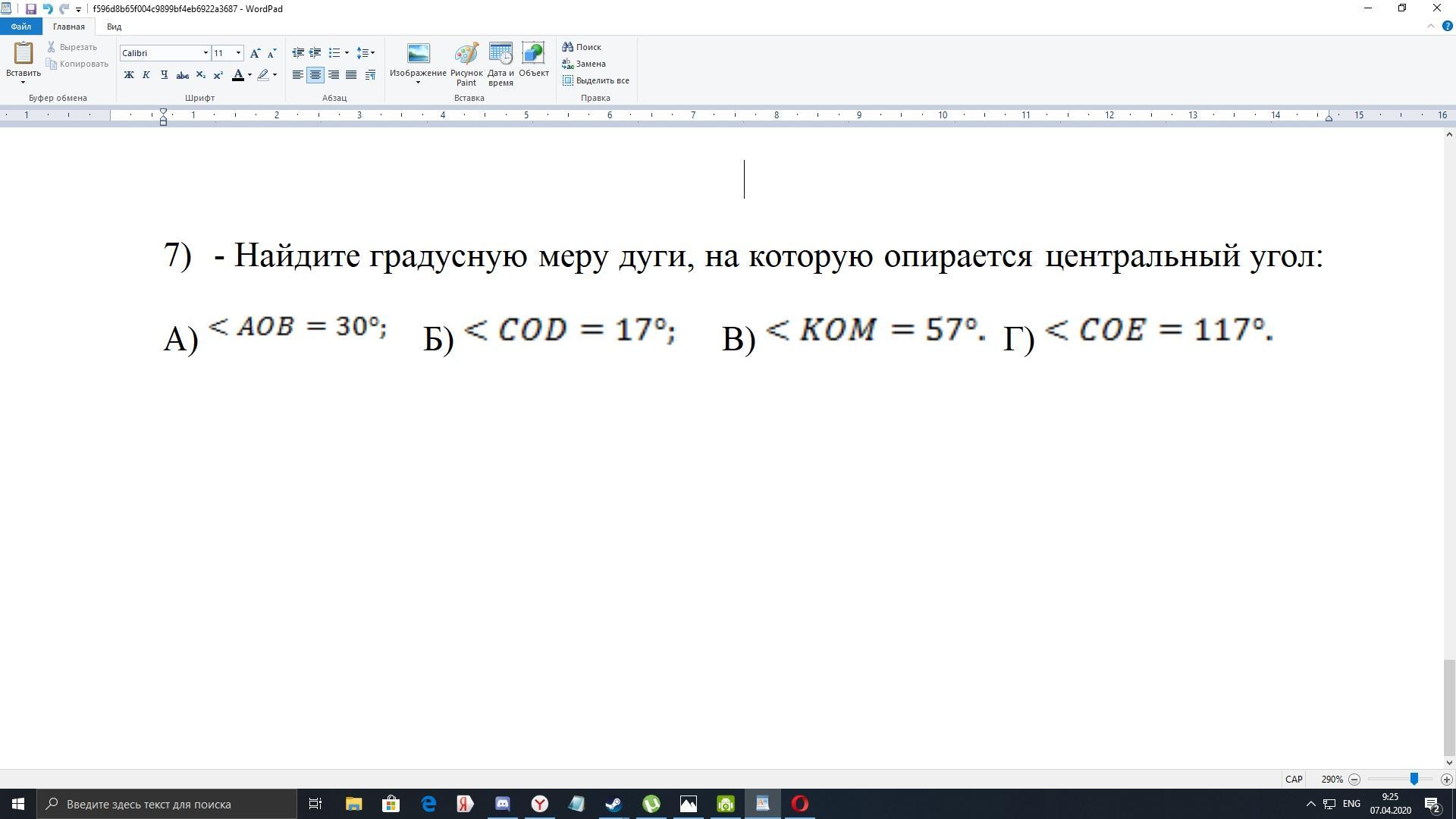Screen dimensions: 1456x819
Task: Click the zoom slider handle
Action: (x=1414, y=779)
